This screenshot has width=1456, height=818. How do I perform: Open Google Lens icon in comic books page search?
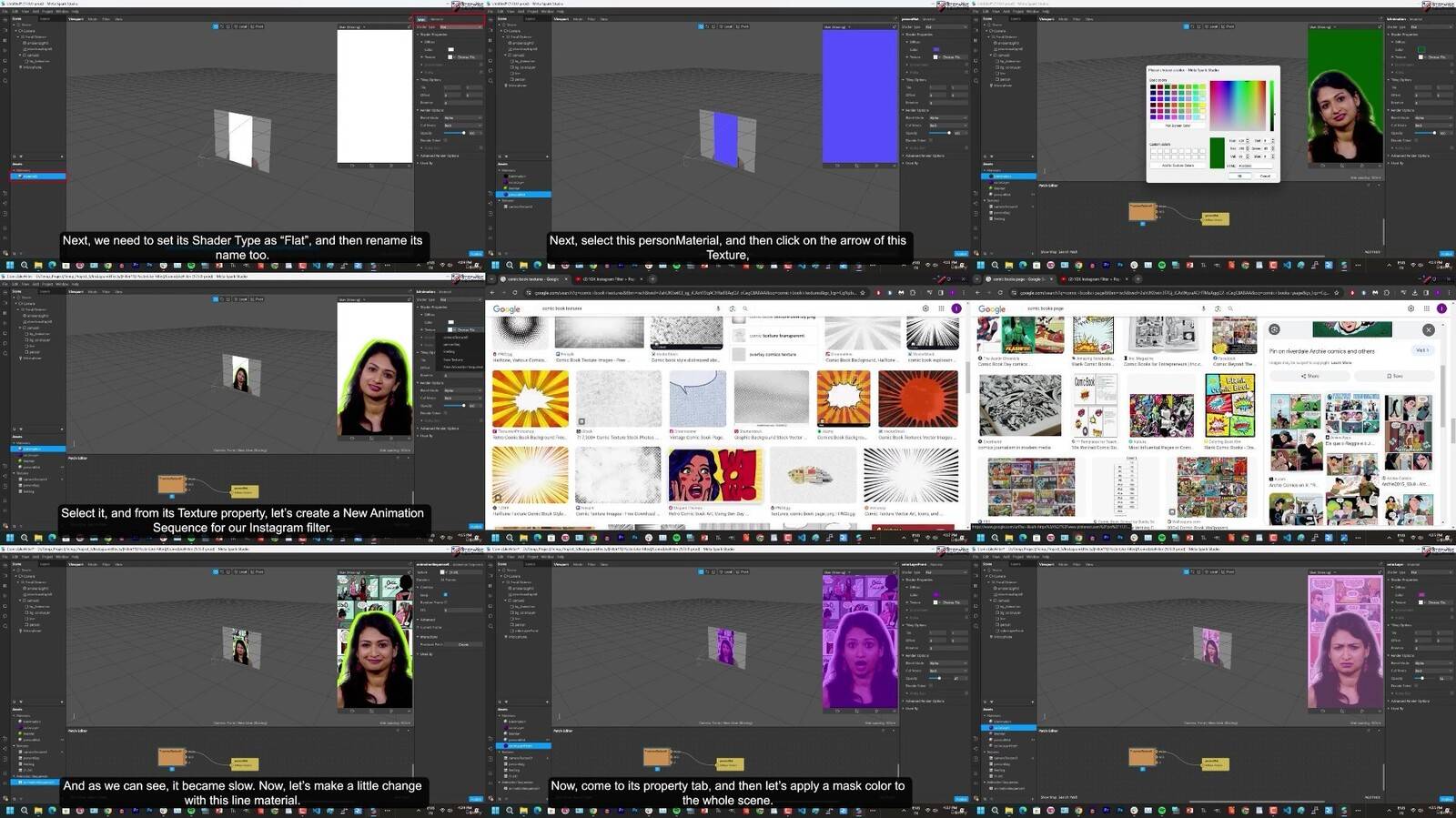[x=1217, y=308]
